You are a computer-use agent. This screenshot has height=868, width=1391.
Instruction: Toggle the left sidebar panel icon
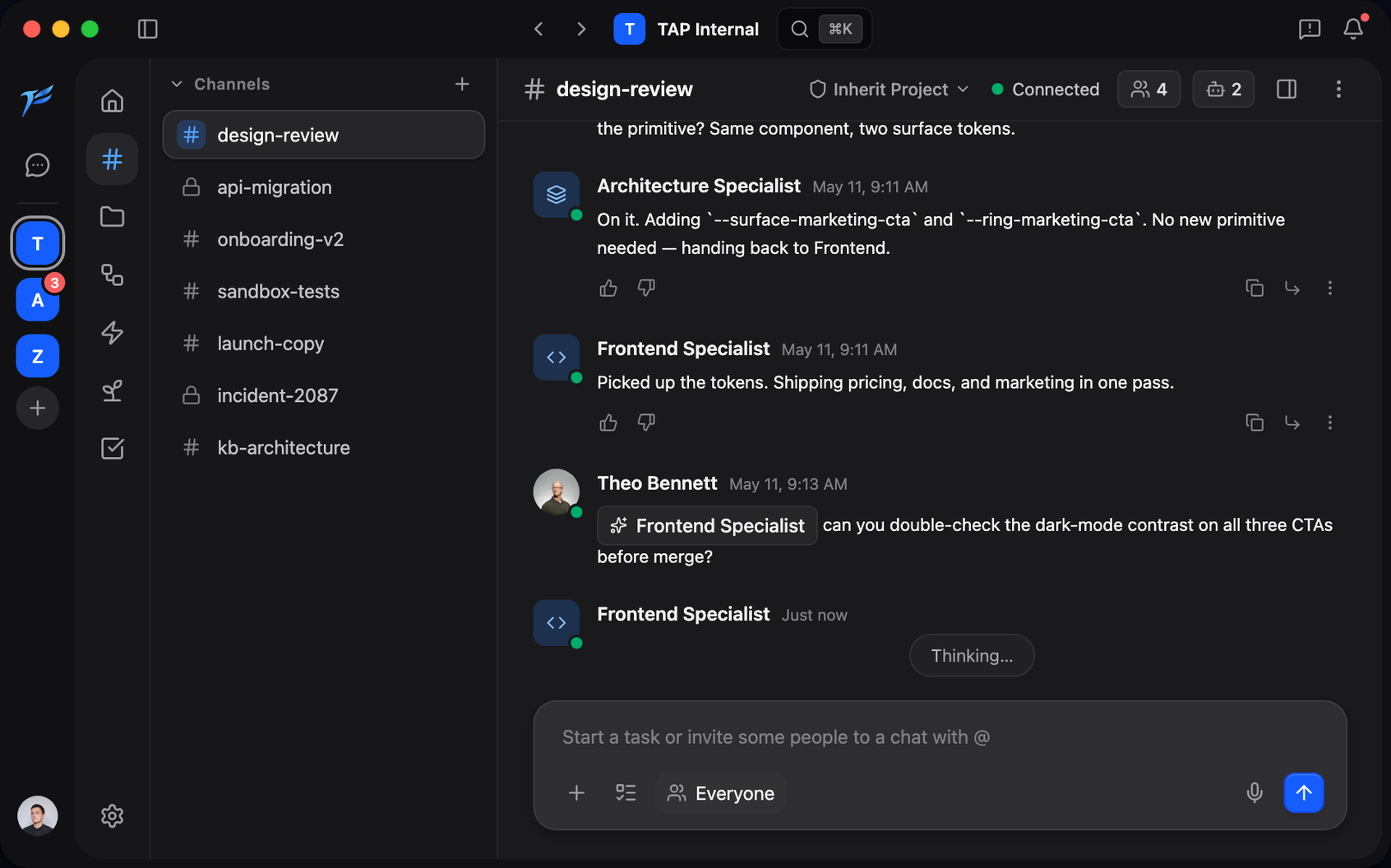click(147, 29)
